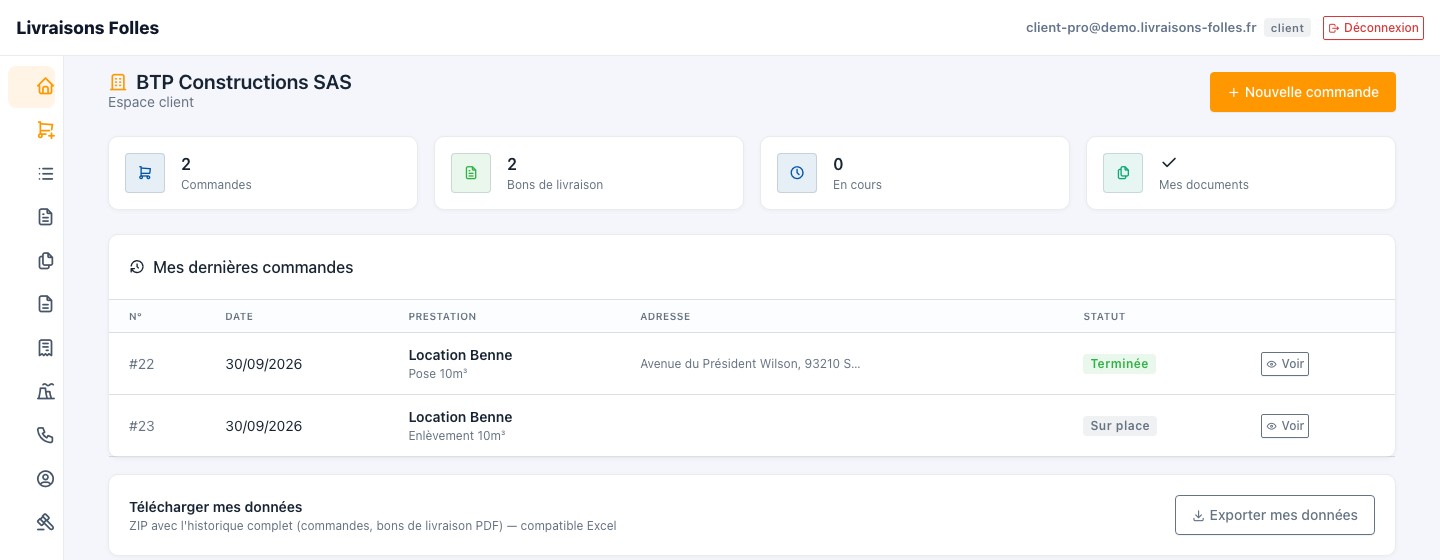The width and height of the screenshot is (1440, 560).
Task: Open the Commandes statistics card
Action: pyautogui.click(x=263, y=173)
